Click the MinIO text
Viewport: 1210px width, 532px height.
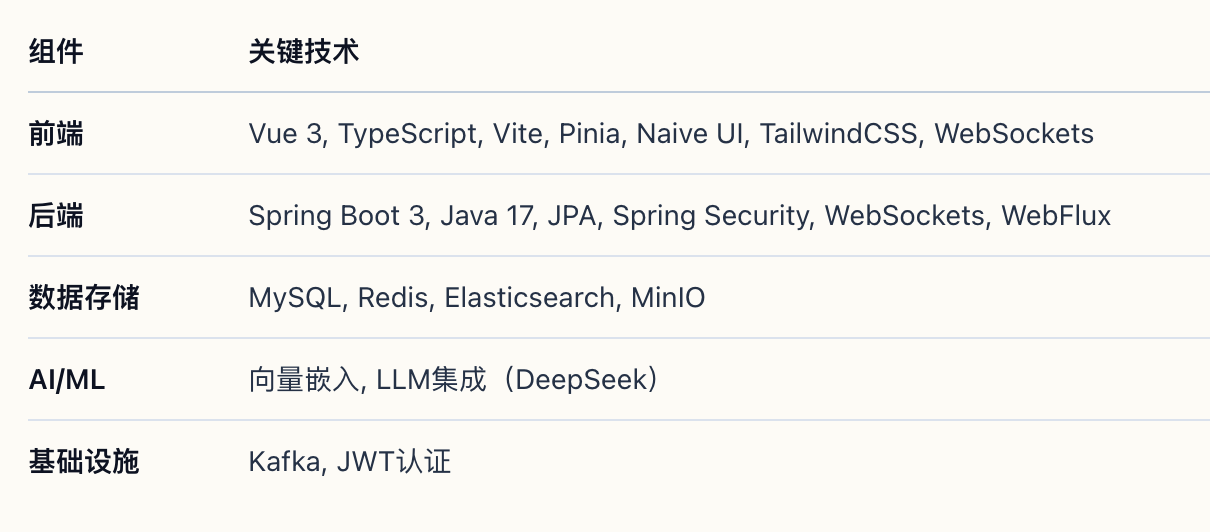tap(668, 298)
